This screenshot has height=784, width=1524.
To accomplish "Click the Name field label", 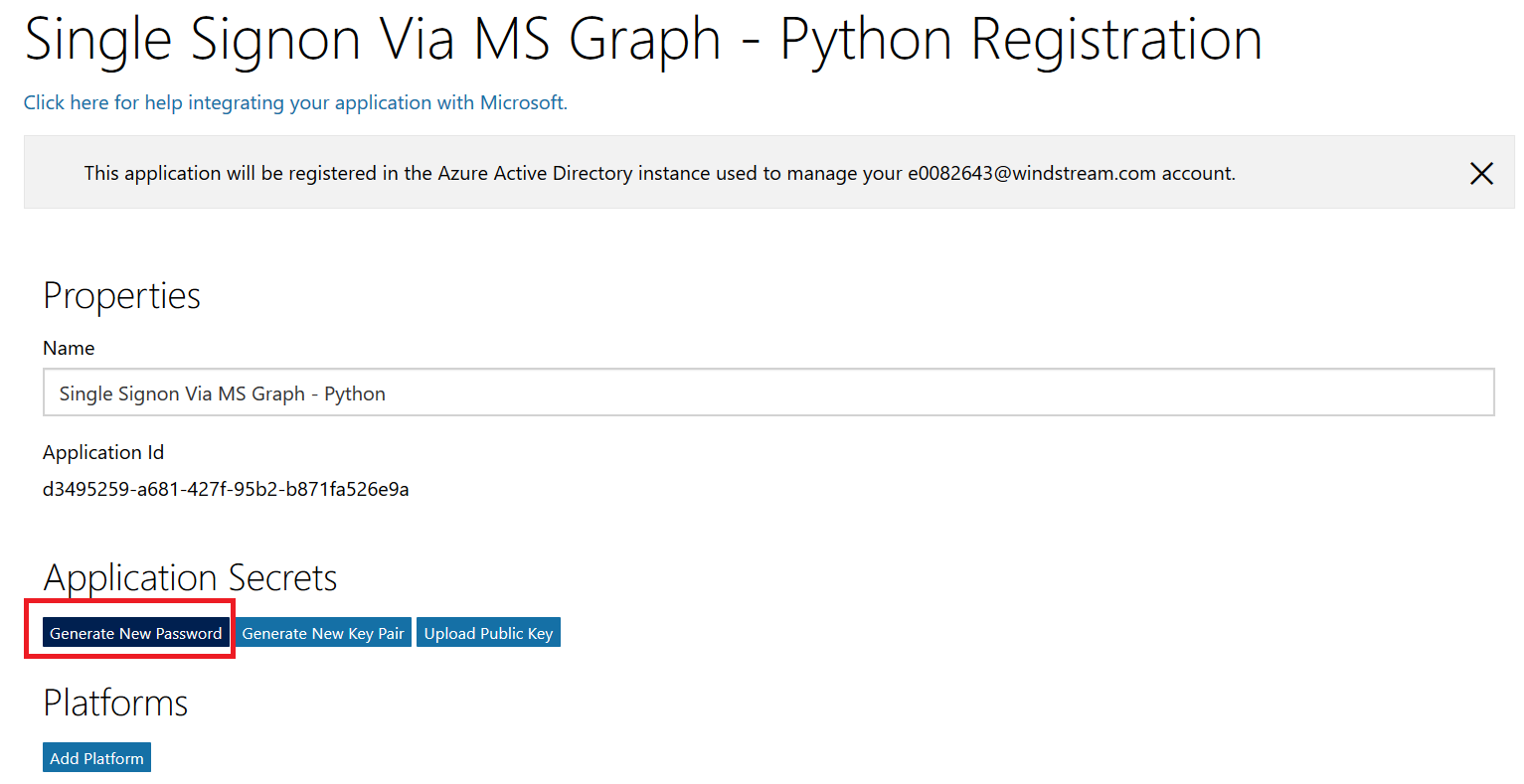I will coord(69,348).
